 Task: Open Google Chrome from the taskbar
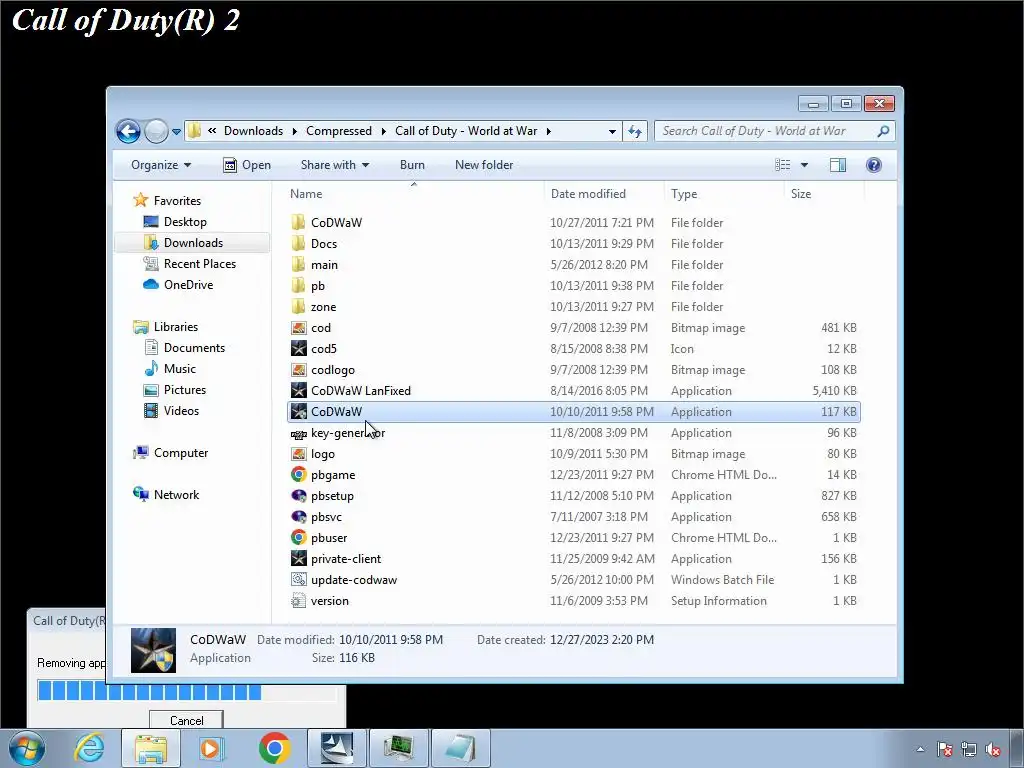[x=274, y=748]
